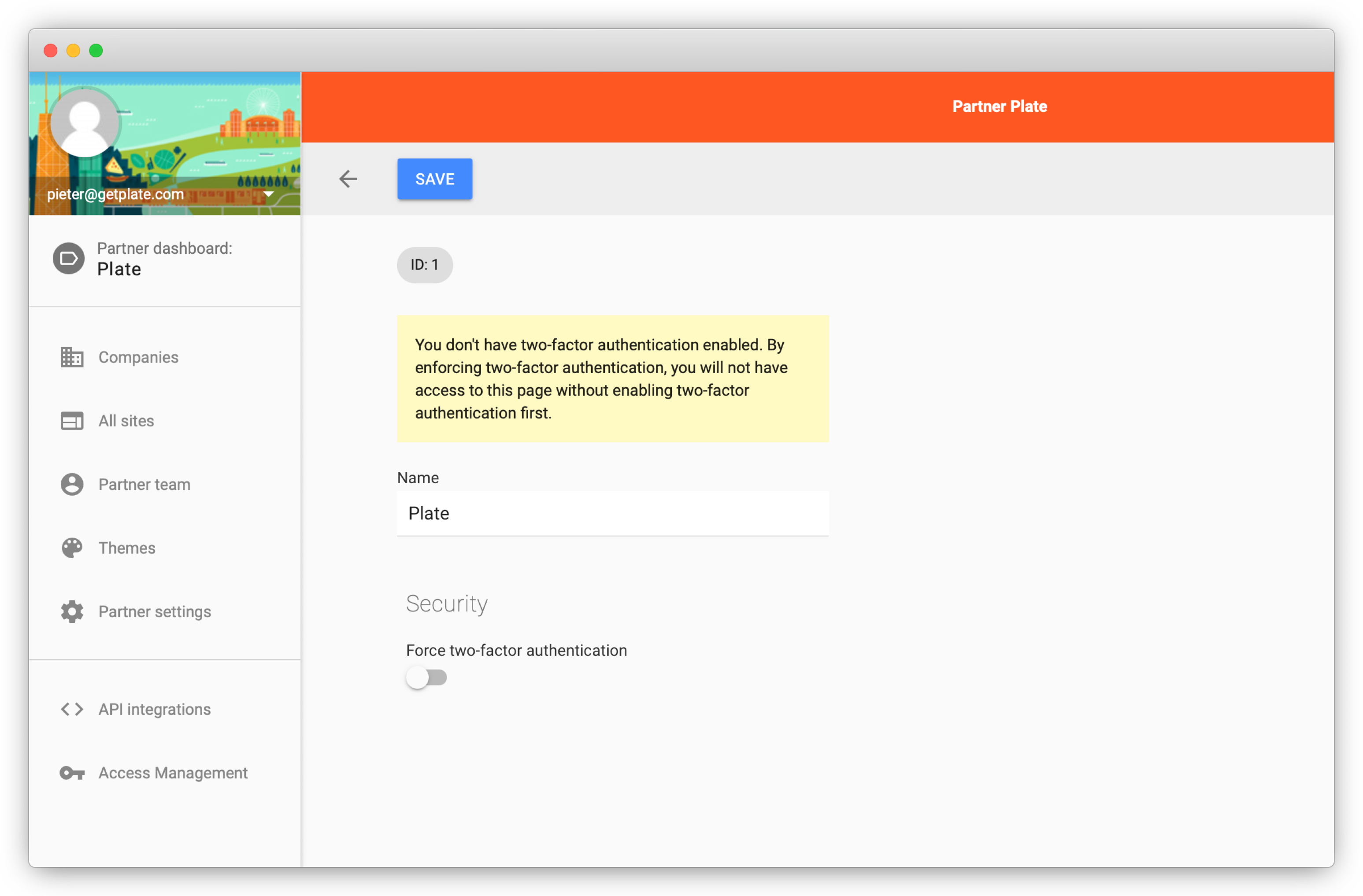Click the API integrations code brackets icon
Viewport: 1363px width, 896px height.
point(72,709)
